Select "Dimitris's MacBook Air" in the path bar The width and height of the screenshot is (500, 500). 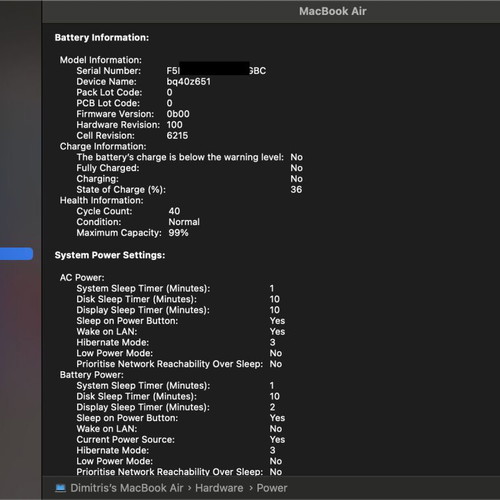127,488
